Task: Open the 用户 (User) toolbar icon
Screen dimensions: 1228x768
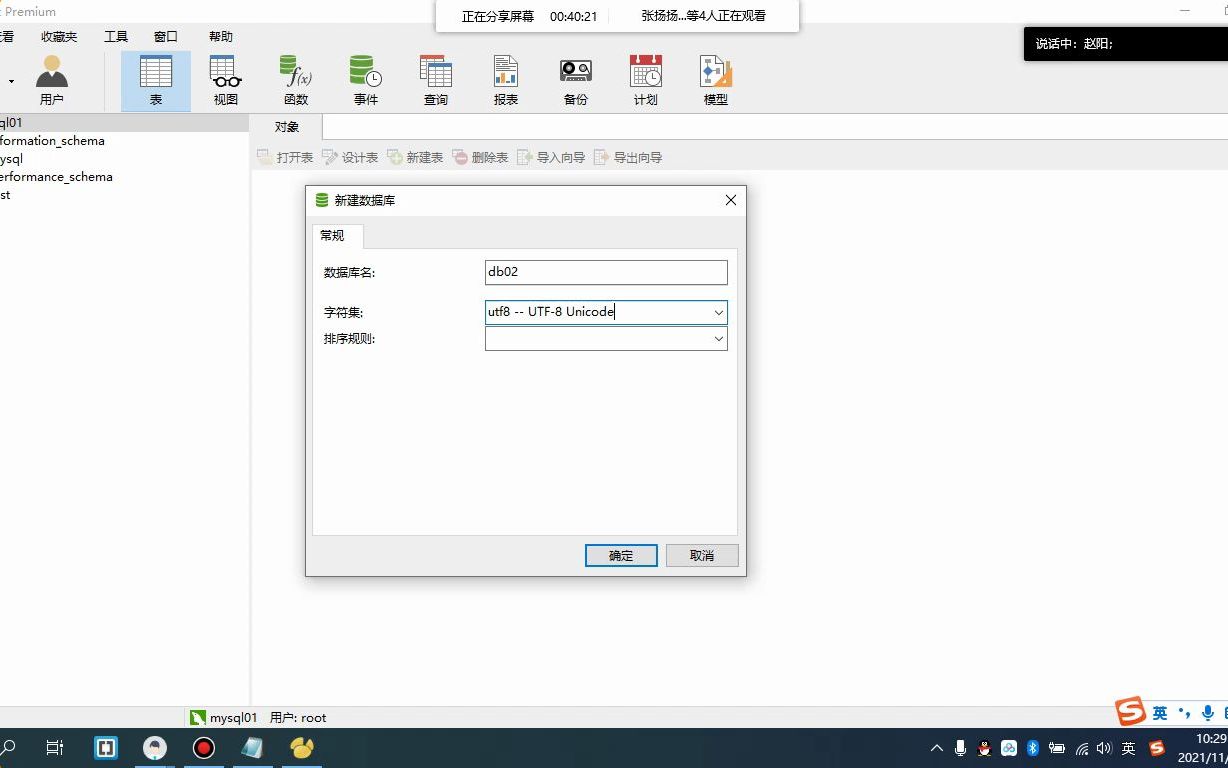Action: pyautogui.click(x=52, y=80)
